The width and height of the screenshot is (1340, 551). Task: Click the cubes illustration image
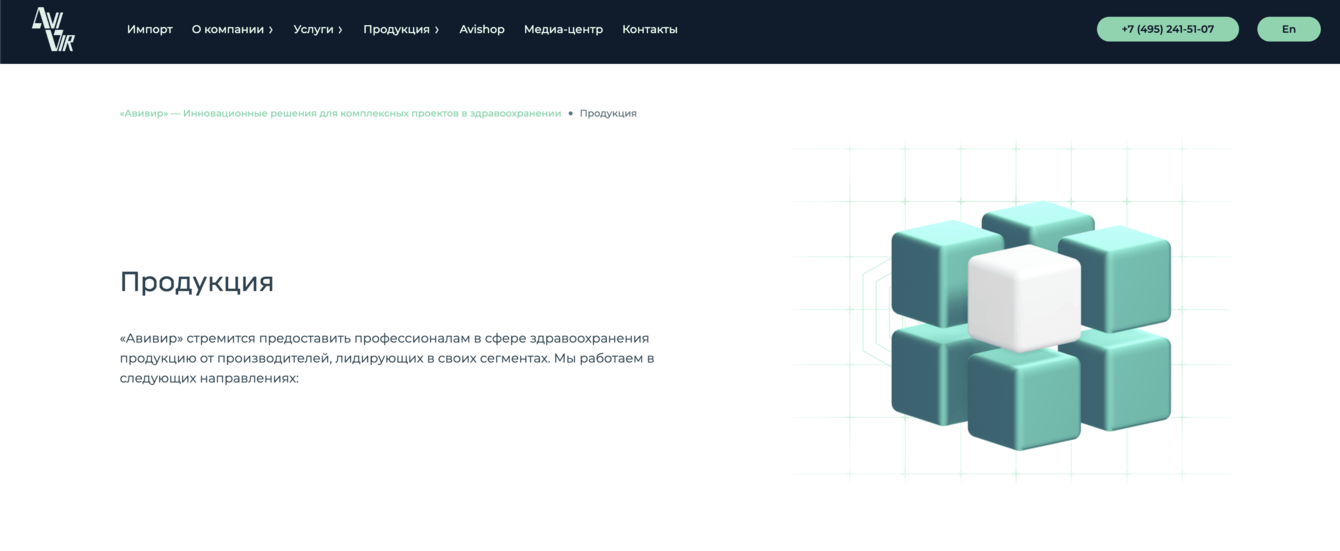coord(1012,312)
